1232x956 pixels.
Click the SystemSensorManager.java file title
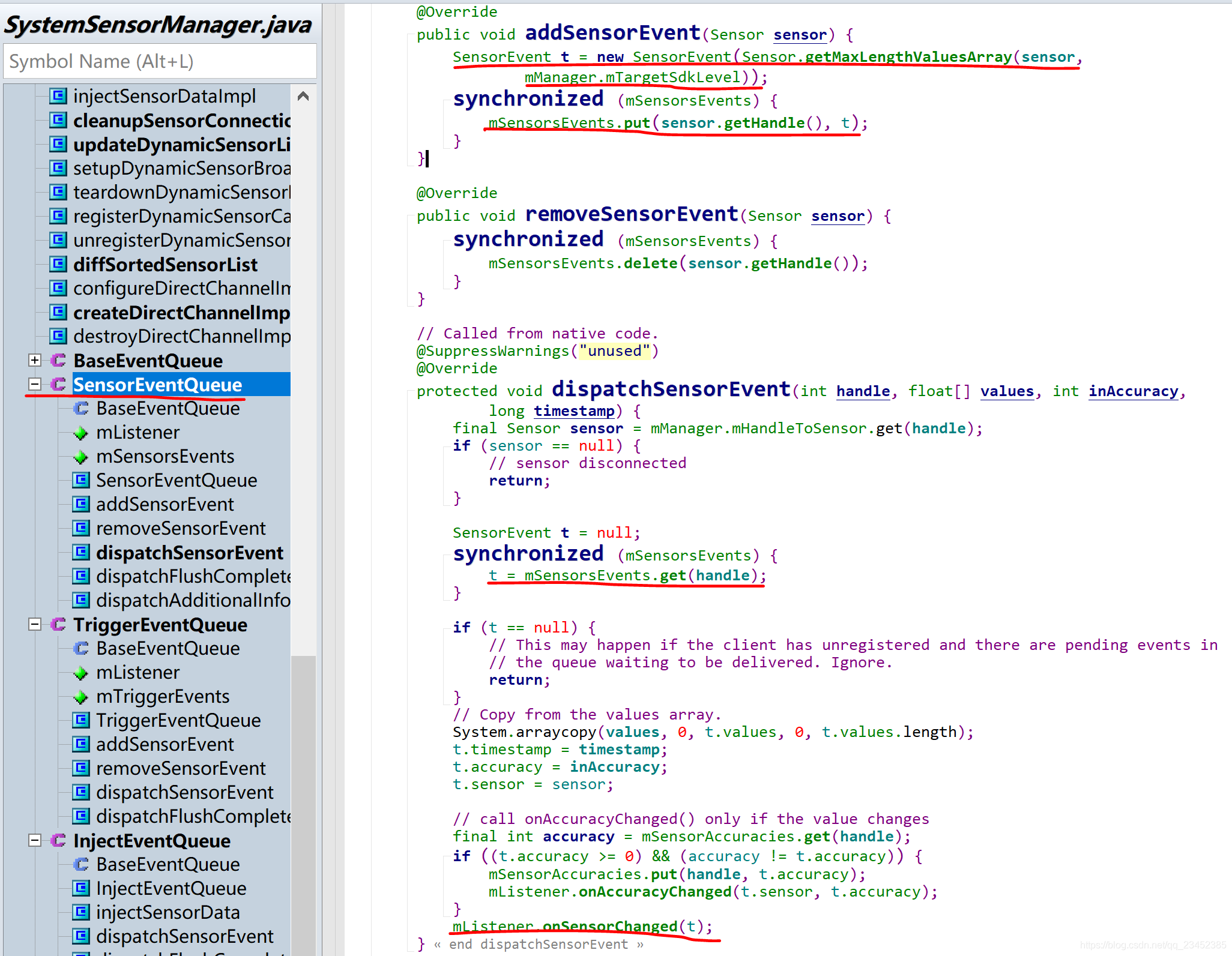158,25
